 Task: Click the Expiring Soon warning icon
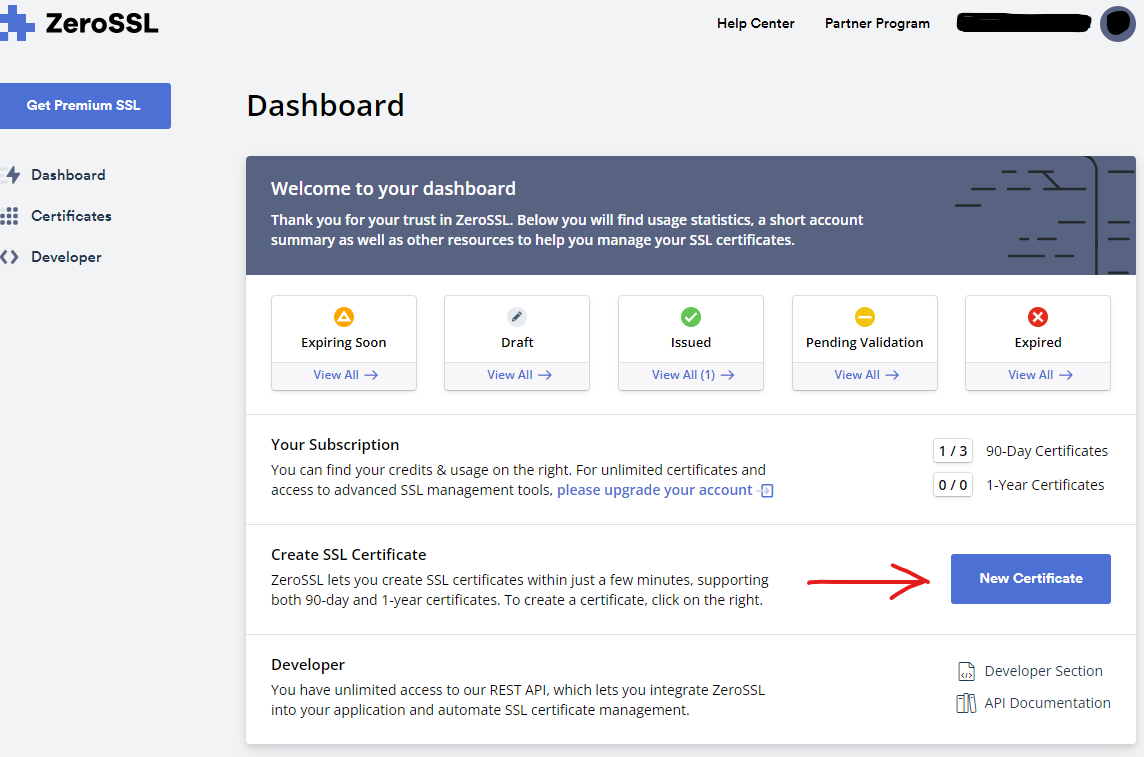coord(344,317)
